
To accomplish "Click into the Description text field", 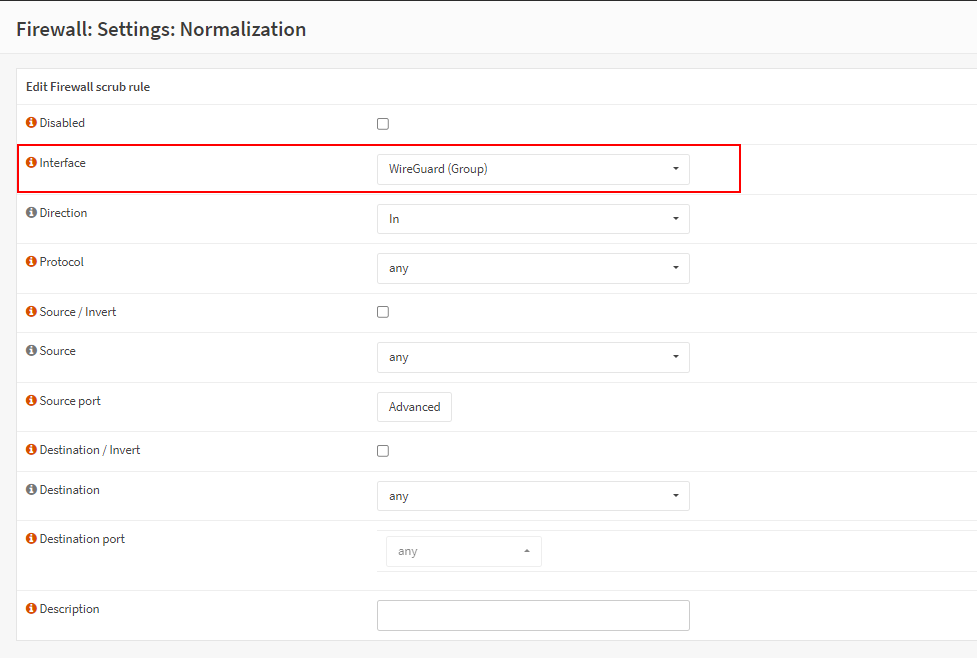I will pos(533,615).
